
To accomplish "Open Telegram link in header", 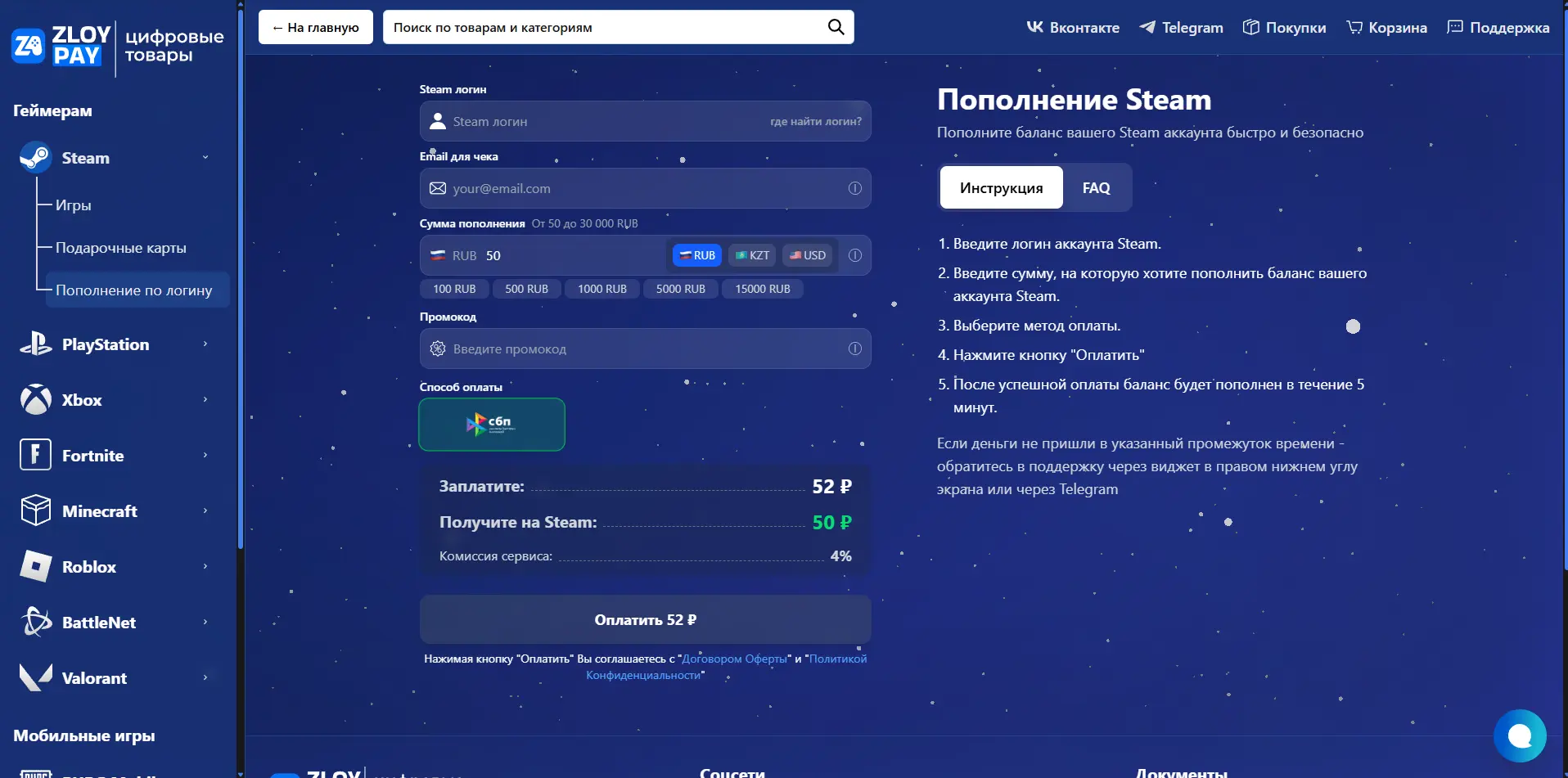I will pos(1181,27).
